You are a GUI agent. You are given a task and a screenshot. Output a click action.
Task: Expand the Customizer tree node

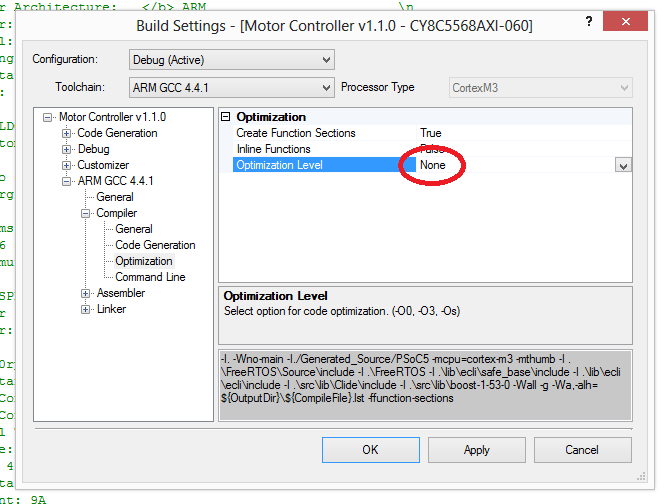point(67,165)
